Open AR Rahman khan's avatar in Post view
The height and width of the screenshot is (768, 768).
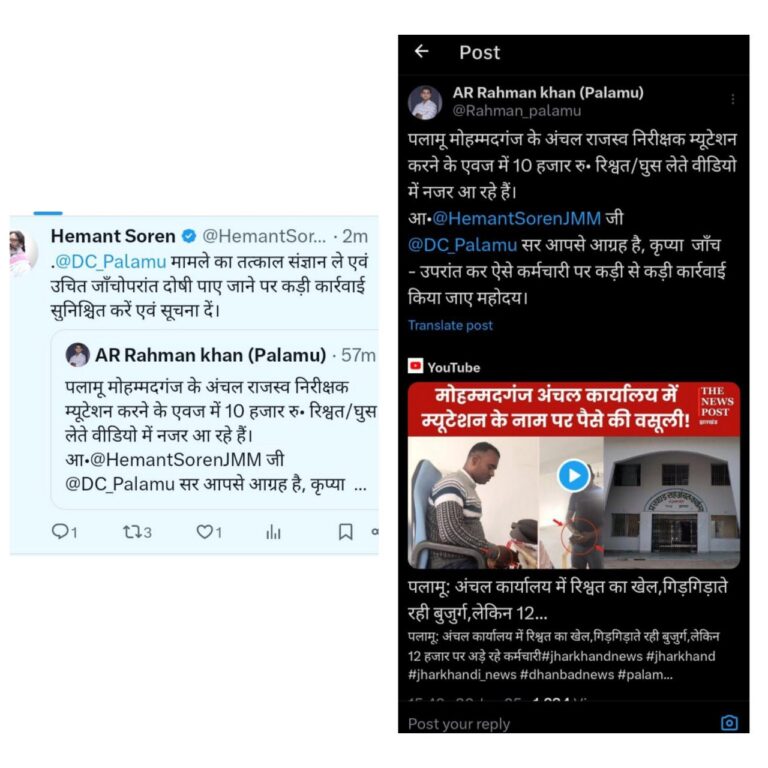425,103
